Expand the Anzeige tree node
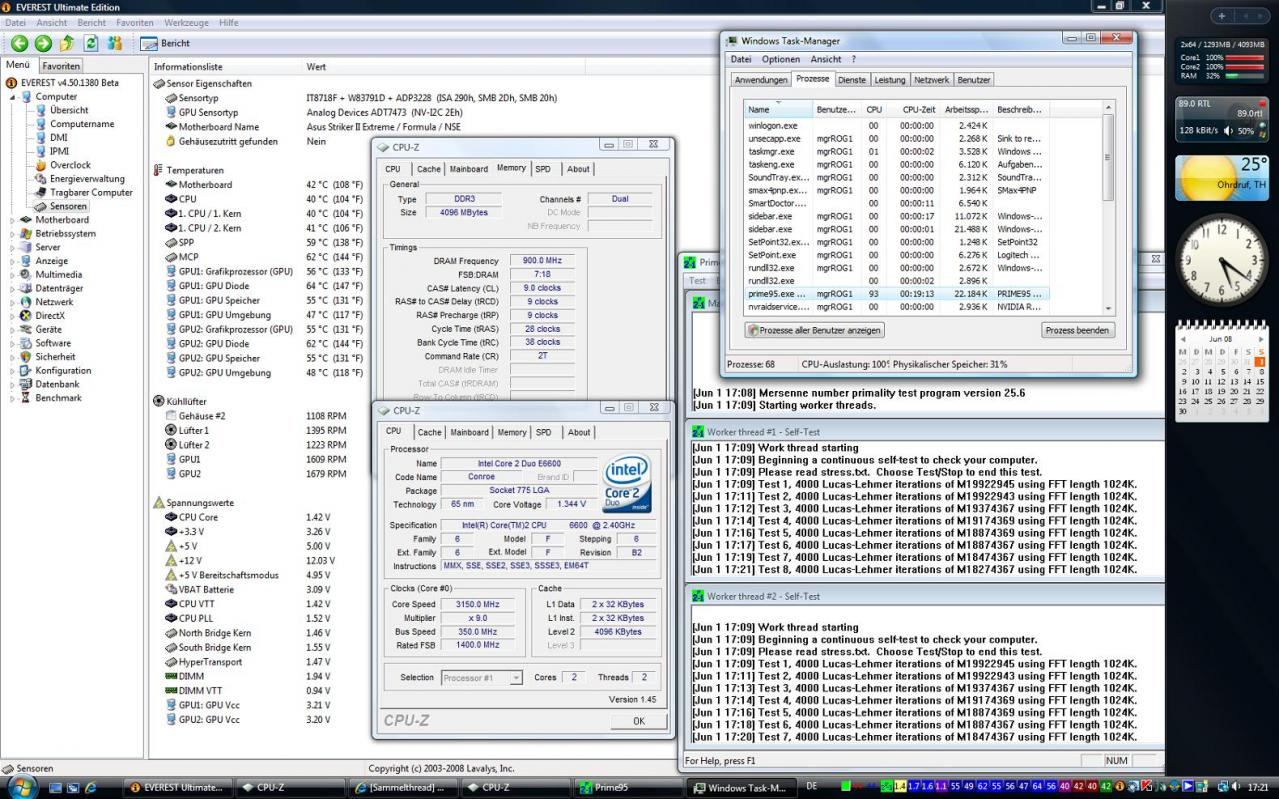Image resolution: width=1279 pixels, height=799 pixels. pyautogui.click(x=12, y=261)
